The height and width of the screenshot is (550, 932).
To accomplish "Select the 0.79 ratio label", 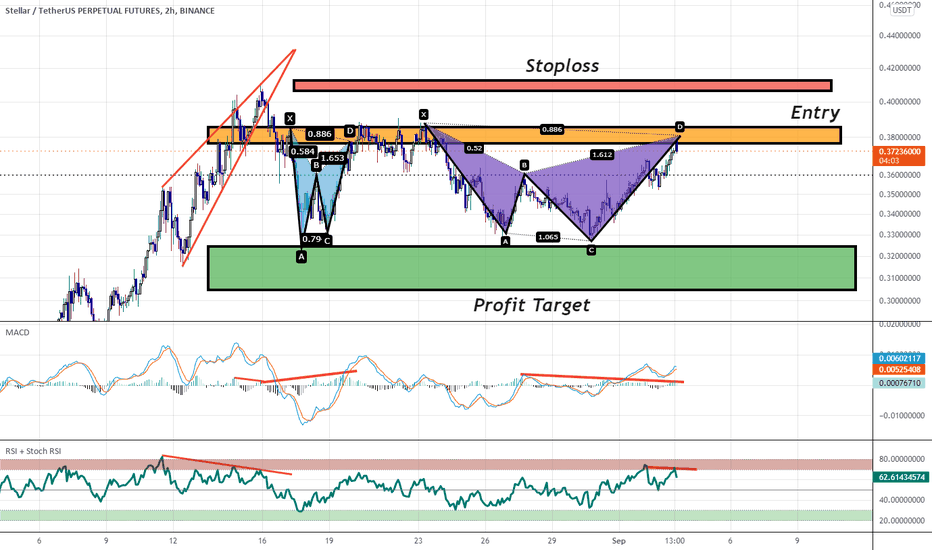I will click(311, 239).
